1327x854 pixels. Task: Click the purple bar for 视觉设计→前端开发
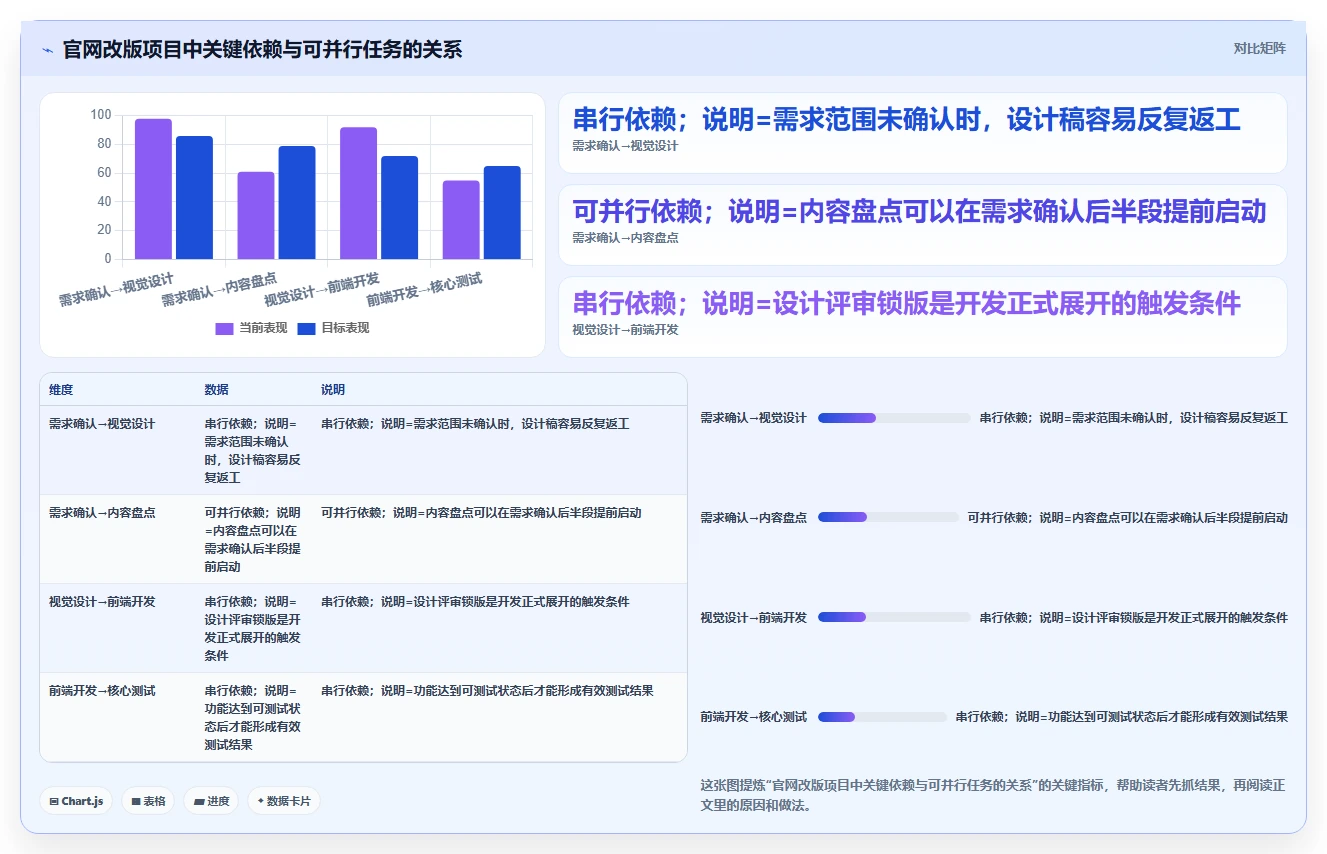(358, 193)
